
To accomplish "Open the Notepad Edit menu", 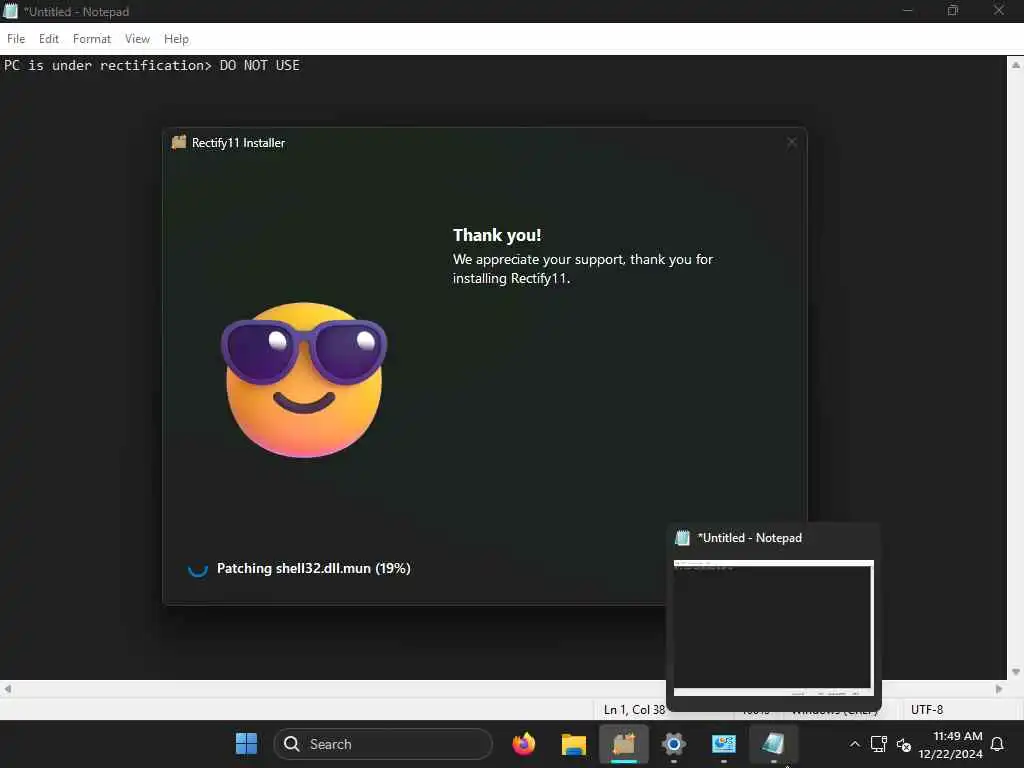I will tap(49, 39).
